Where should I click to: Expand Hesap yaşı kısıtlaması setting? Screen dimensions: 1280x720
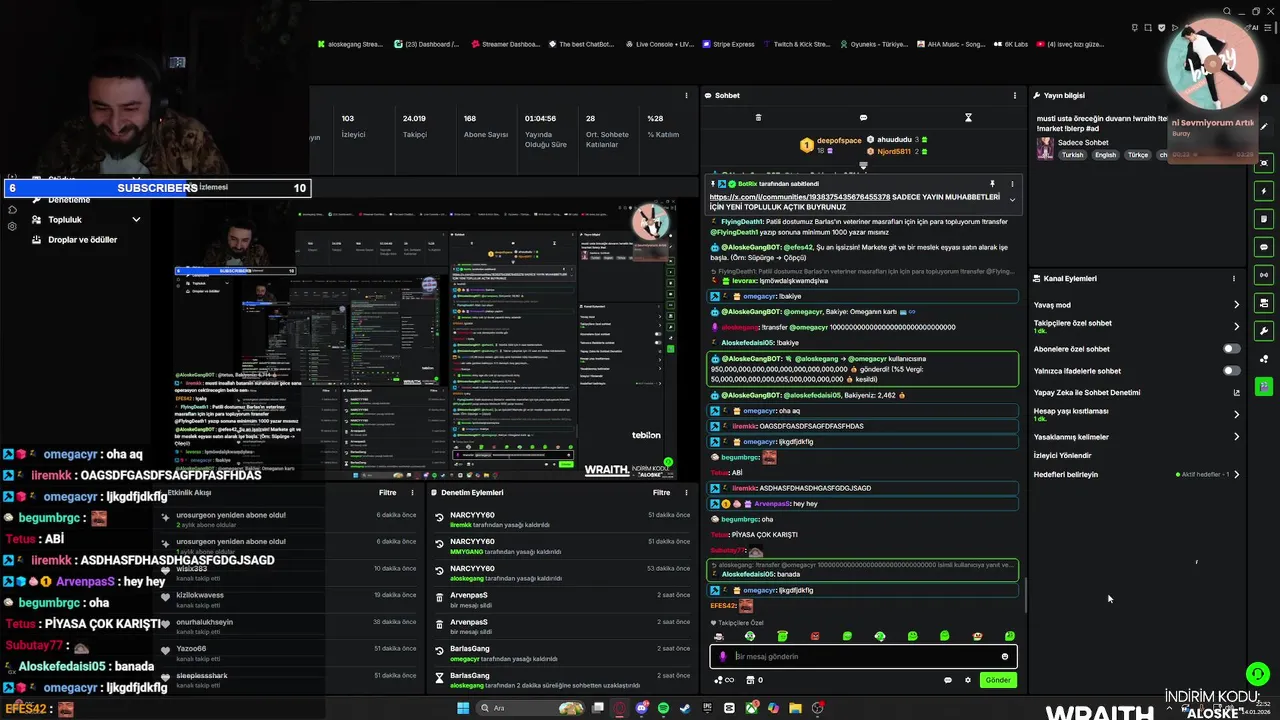[x=1236, y=414]
